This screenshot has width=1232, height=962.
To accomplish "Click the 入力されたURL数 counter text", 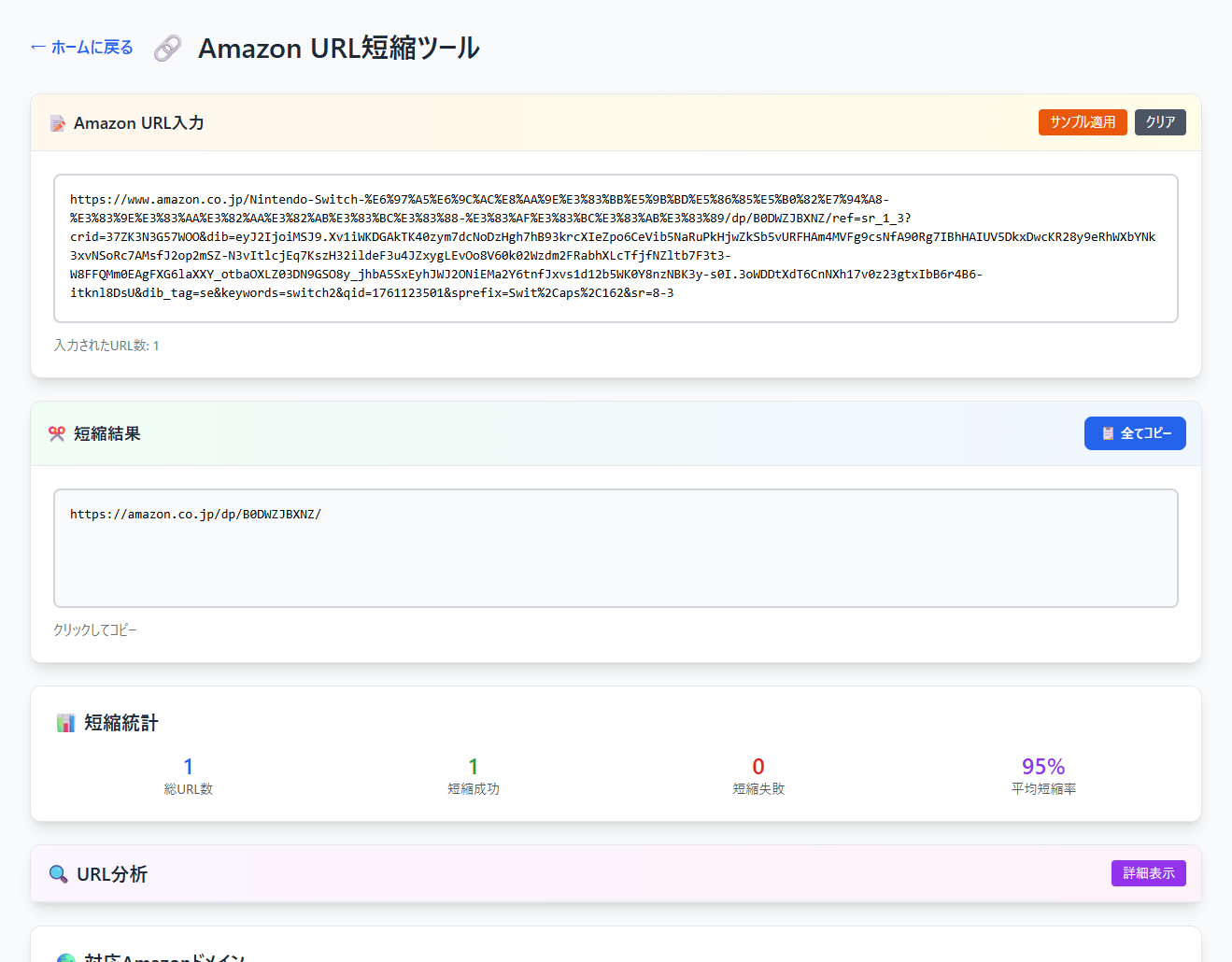I will (106, 346).
